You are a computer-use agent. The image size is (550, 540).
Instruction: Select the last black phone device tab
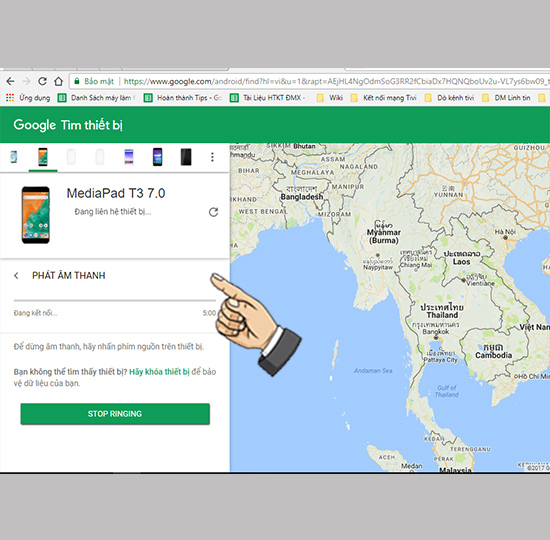click(x=186, y=157)
